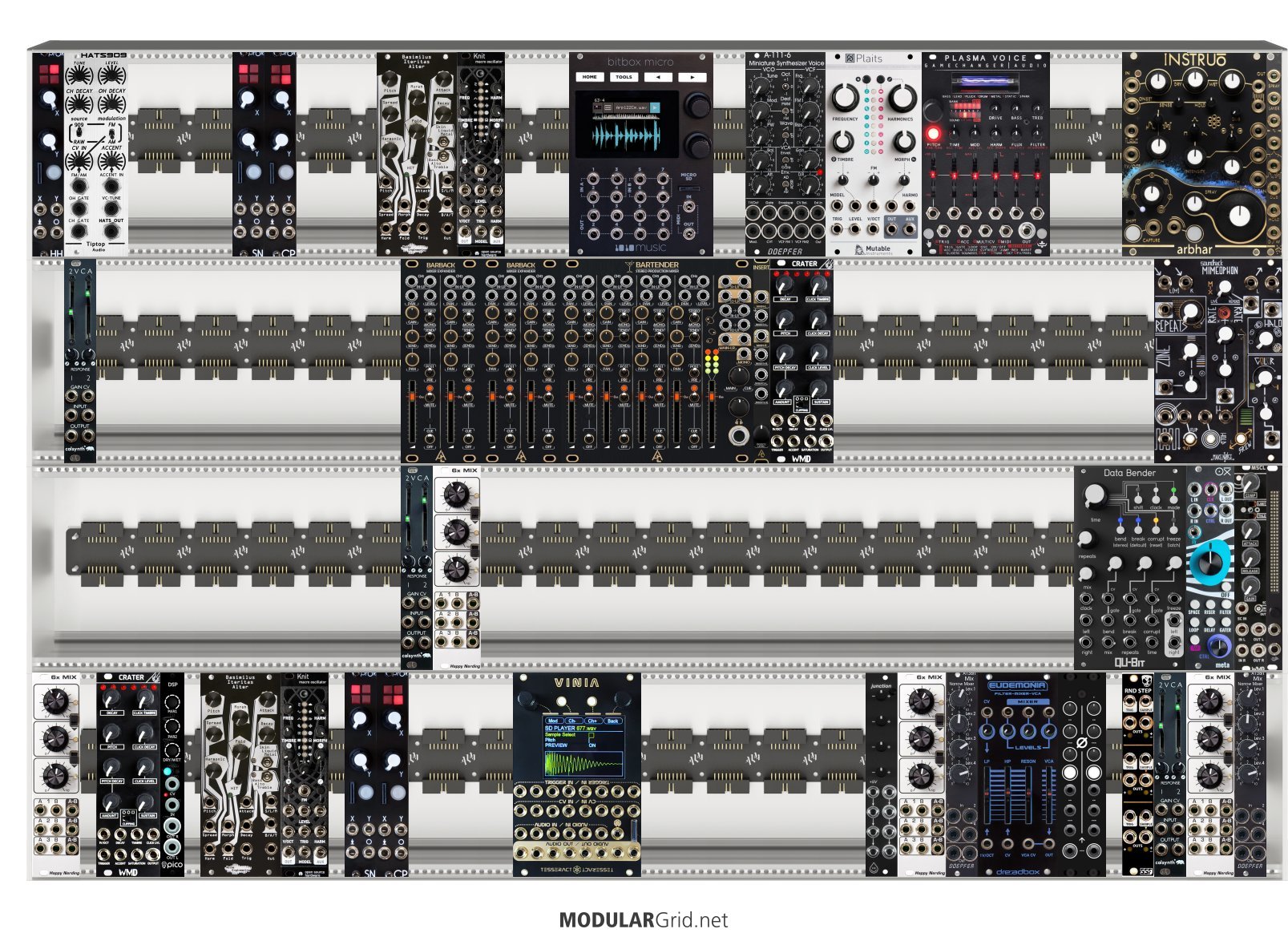The image size is (1288, 937).
Task: Click the Plaits HARMONICS knob
Action: click(901, 99)
